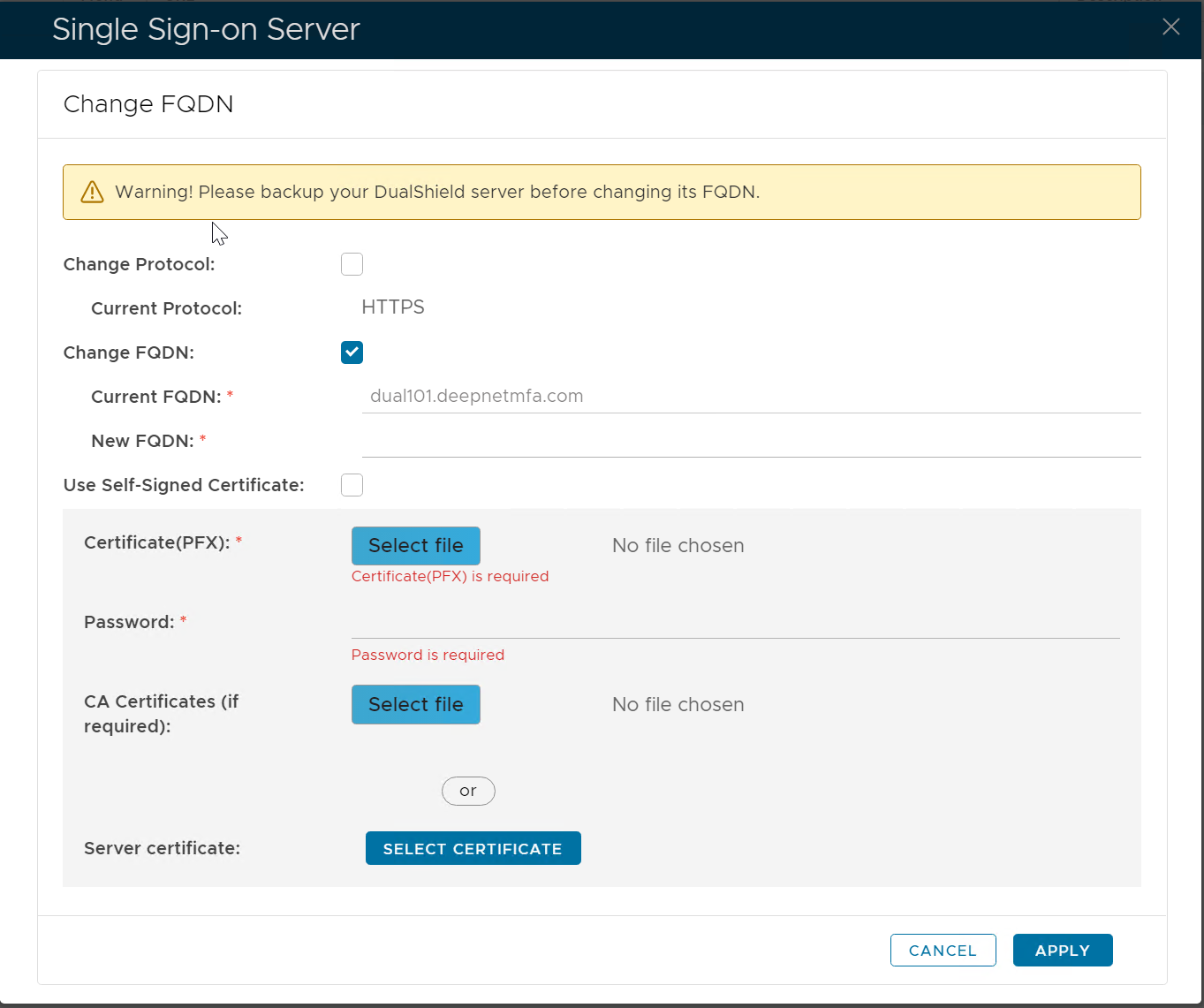Image resolution: width=1204 pixels, height=1008 pixels.
Task: Click the Current FQDN input field
Action: [751, 397]
